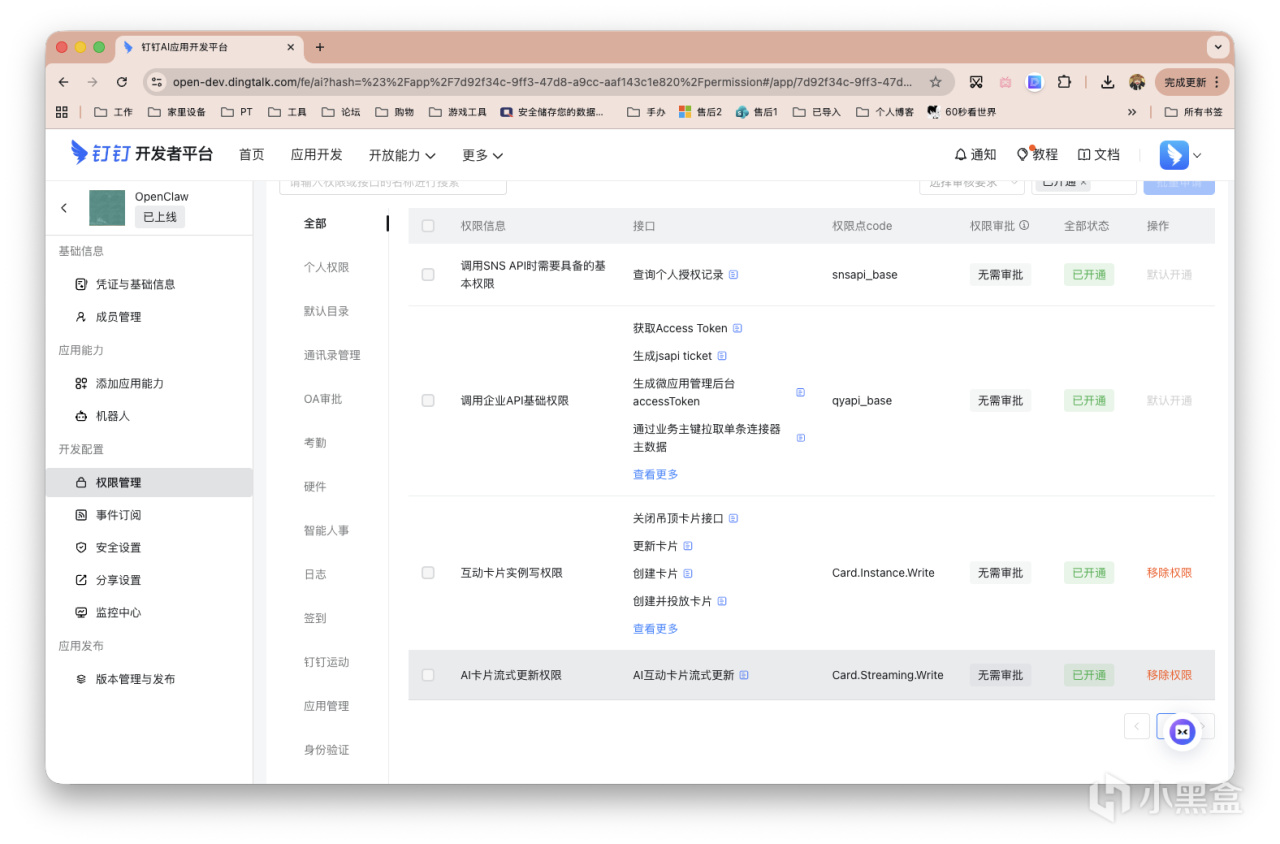Expand the 更多 dropdown menu

(482, 155)
